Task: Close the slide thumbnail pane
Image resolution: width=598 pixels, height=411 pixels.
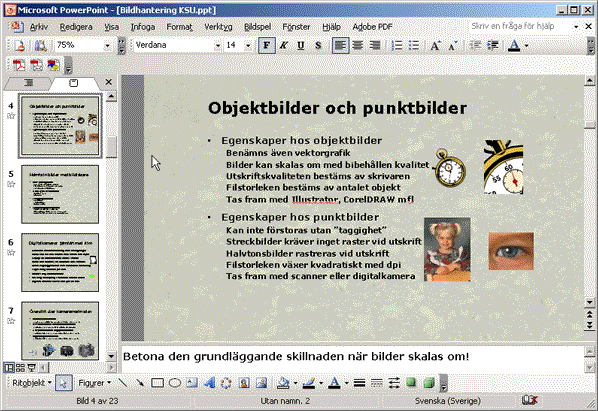Action: [108, 82]
